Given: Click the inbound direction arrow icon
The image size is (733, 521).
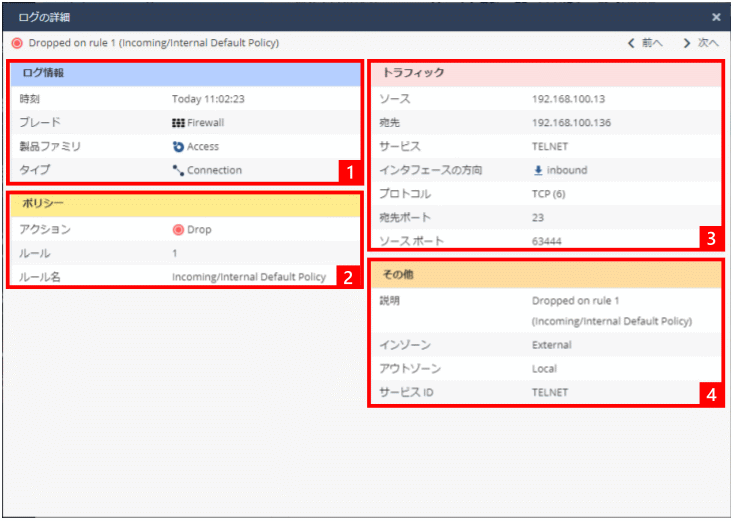Looking at the screenshot, I should tap(538, 171).
